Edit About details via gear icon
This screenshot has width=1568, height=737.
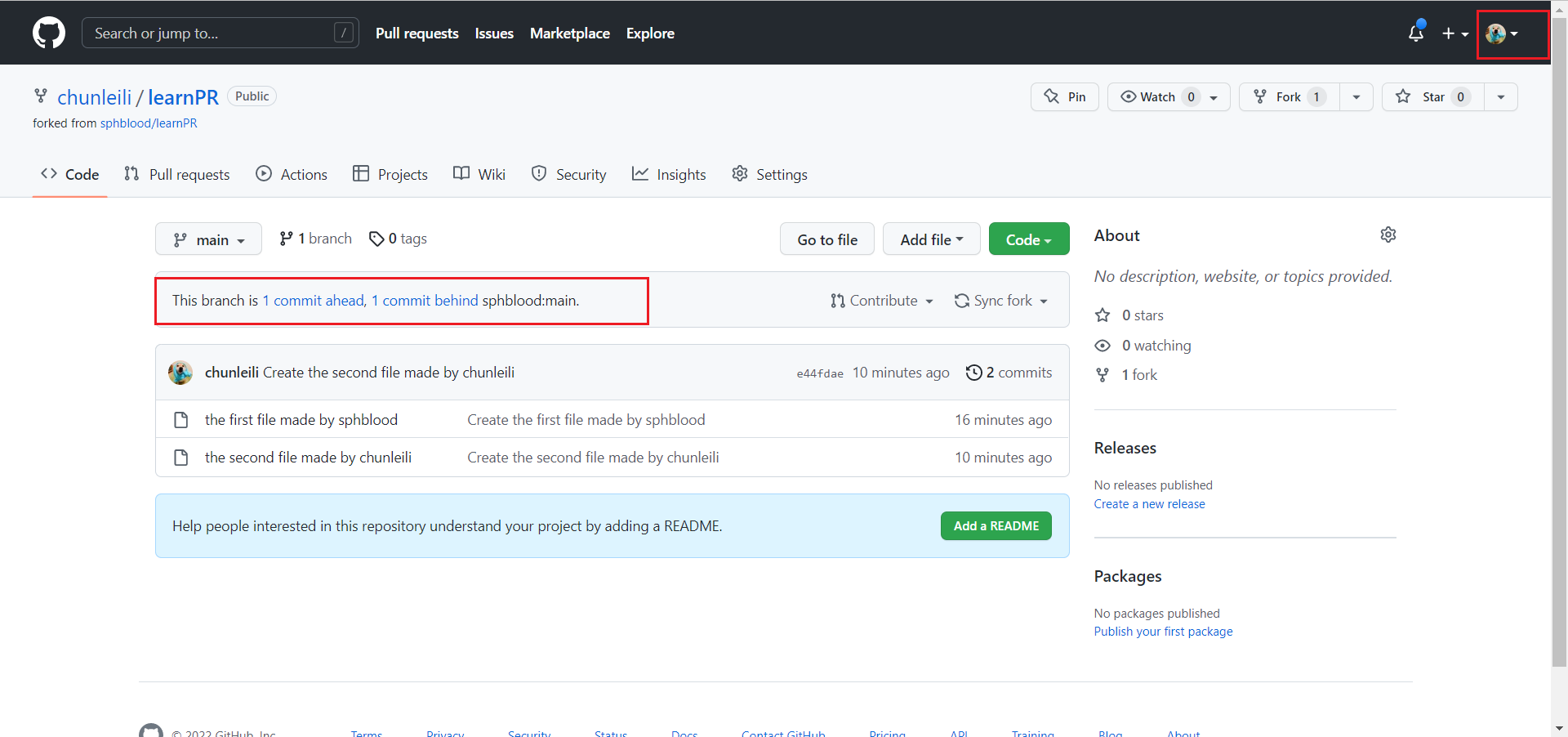click(x=1388, y=234)
